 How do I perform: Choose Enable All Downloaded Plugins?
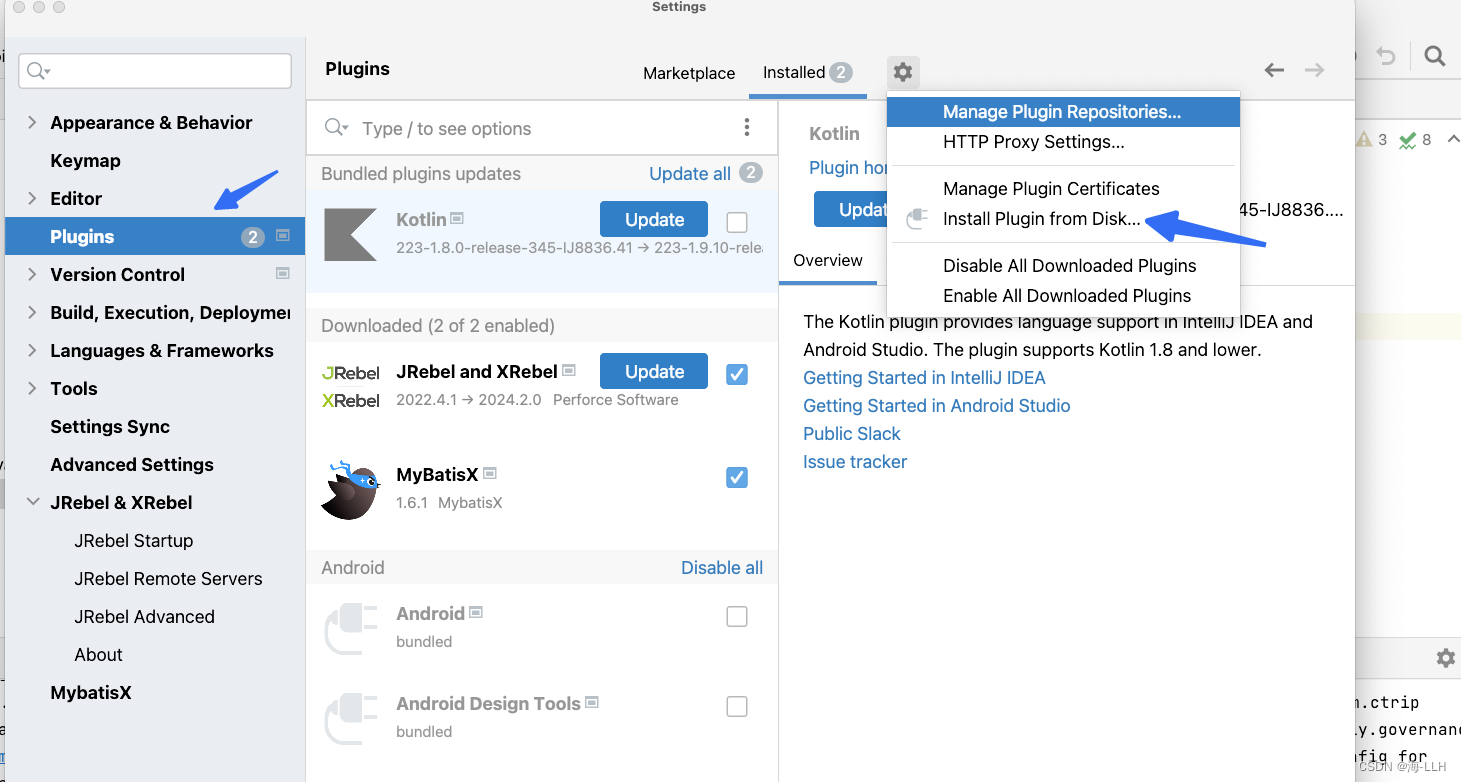tap(1063, 296)
